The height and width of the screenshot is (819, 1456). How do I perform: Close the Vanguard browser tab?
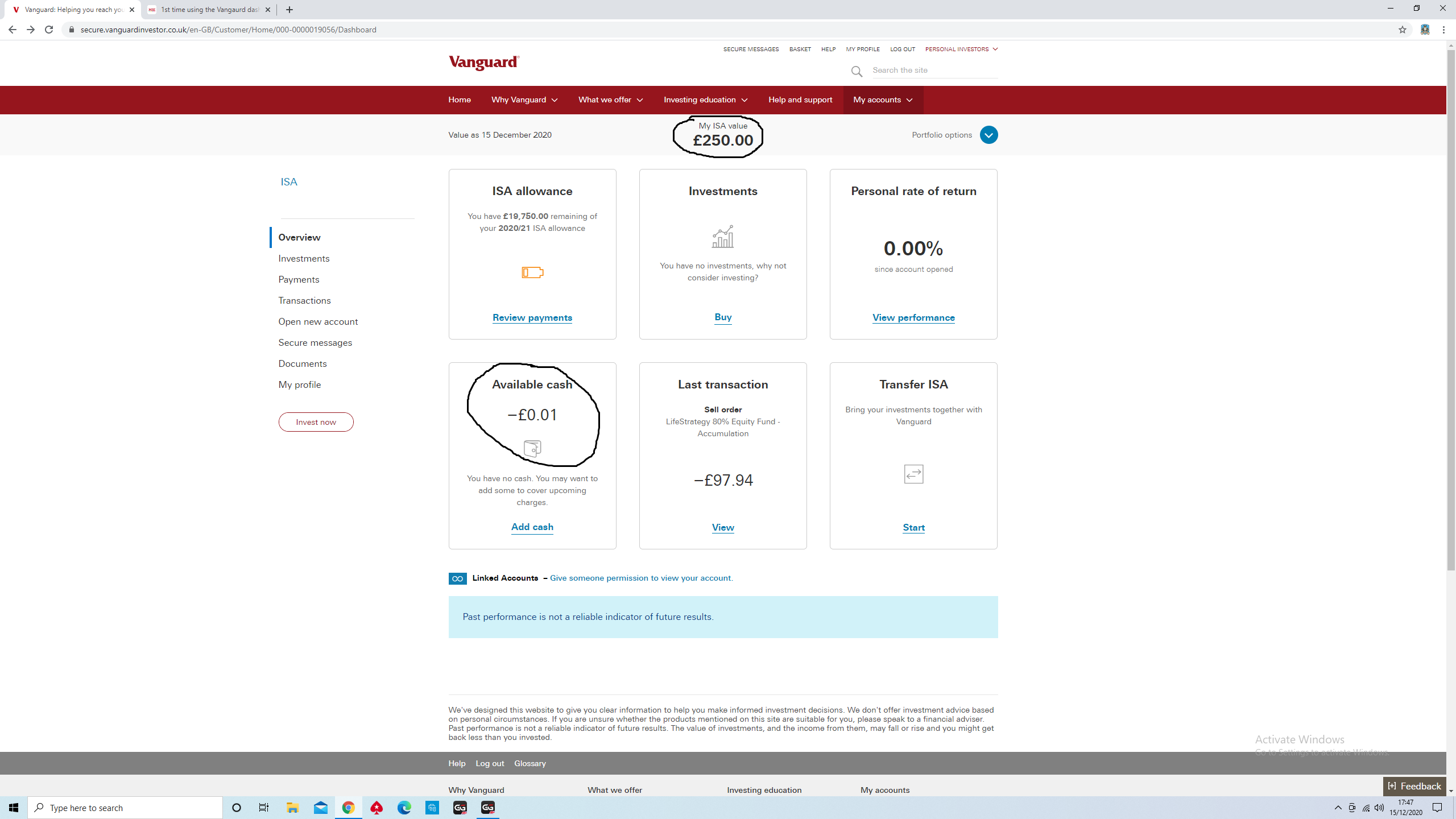pyautogui.click(x=132, y=10)
